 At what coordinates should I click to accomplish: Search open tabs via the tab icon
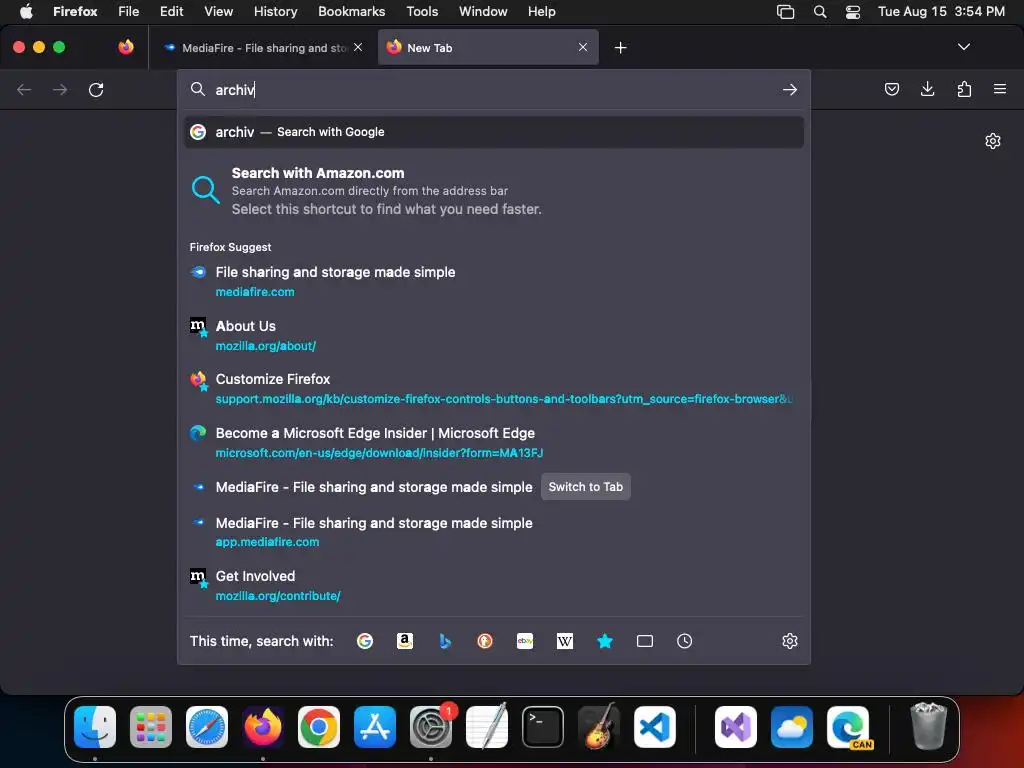[645, 641]
